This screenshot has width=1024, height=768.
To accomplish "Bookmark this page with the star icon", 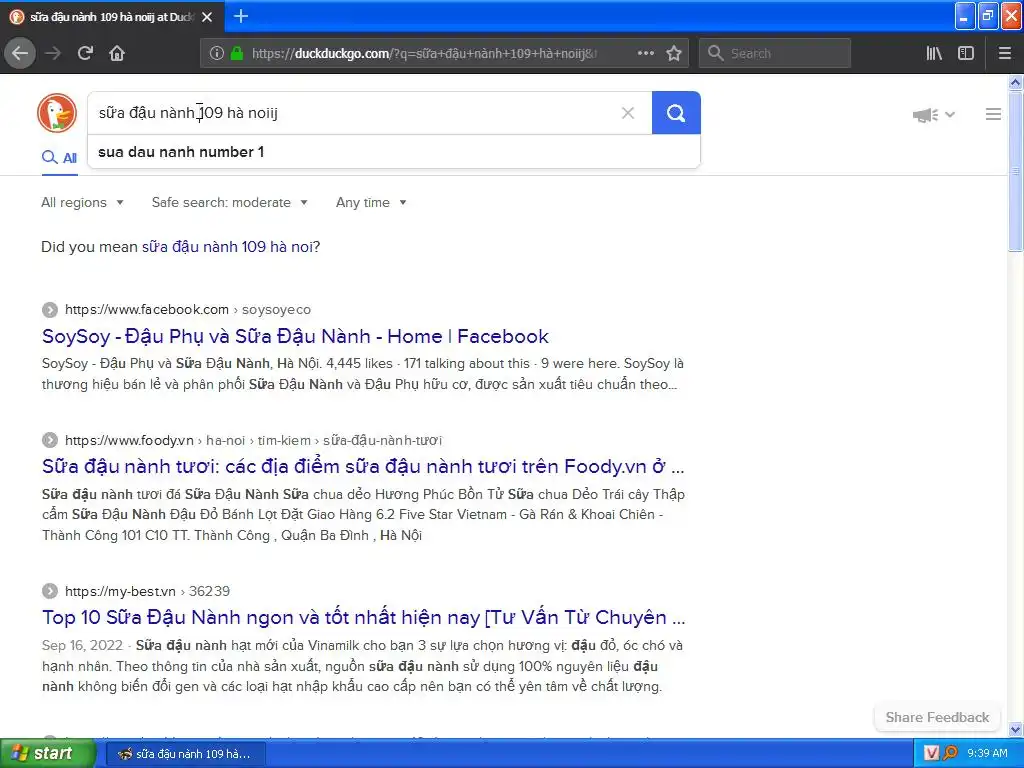I will click(x=674, y=53).
